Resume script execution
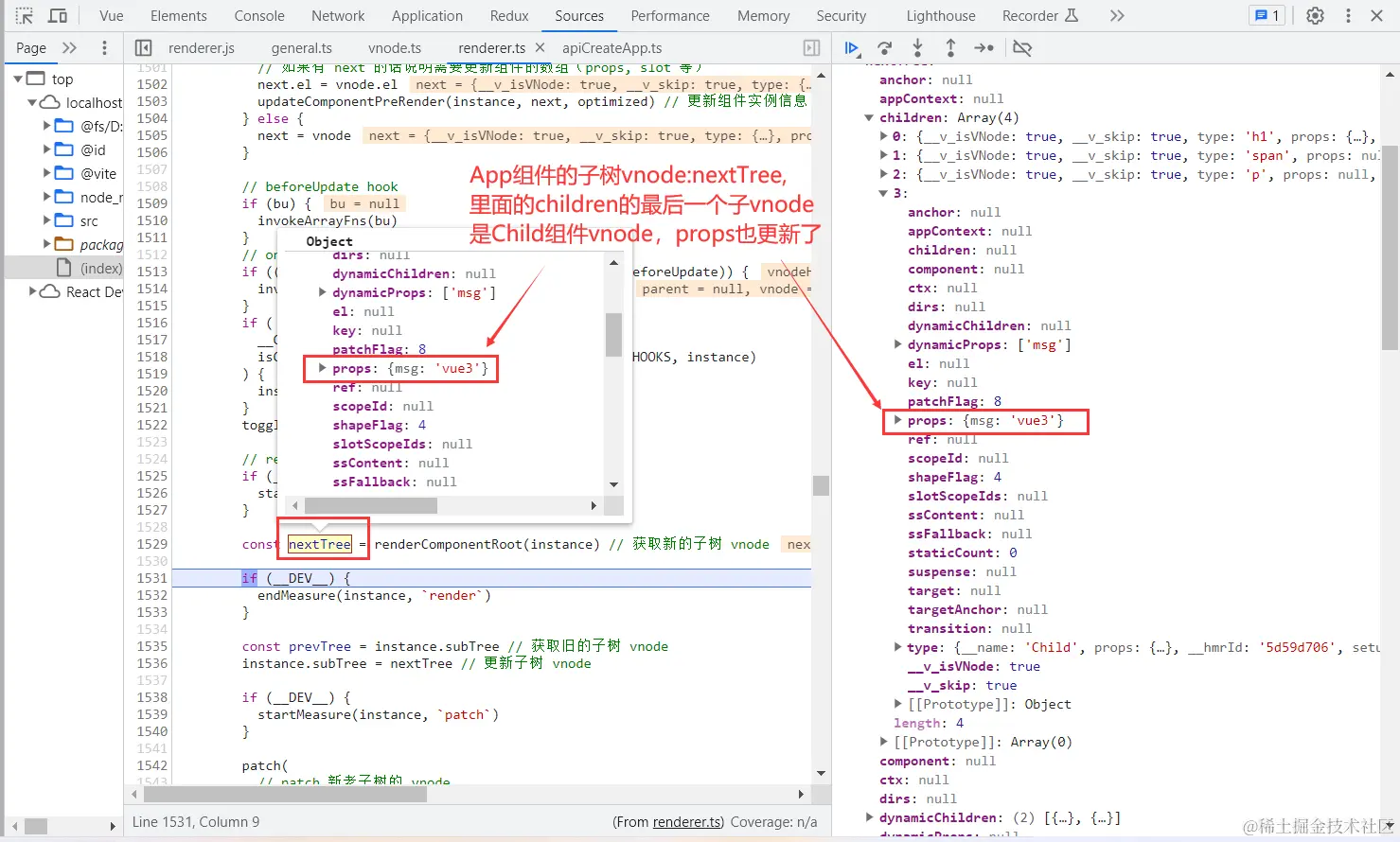Viewport: 1400px width, 842px height. coord(852,48)
